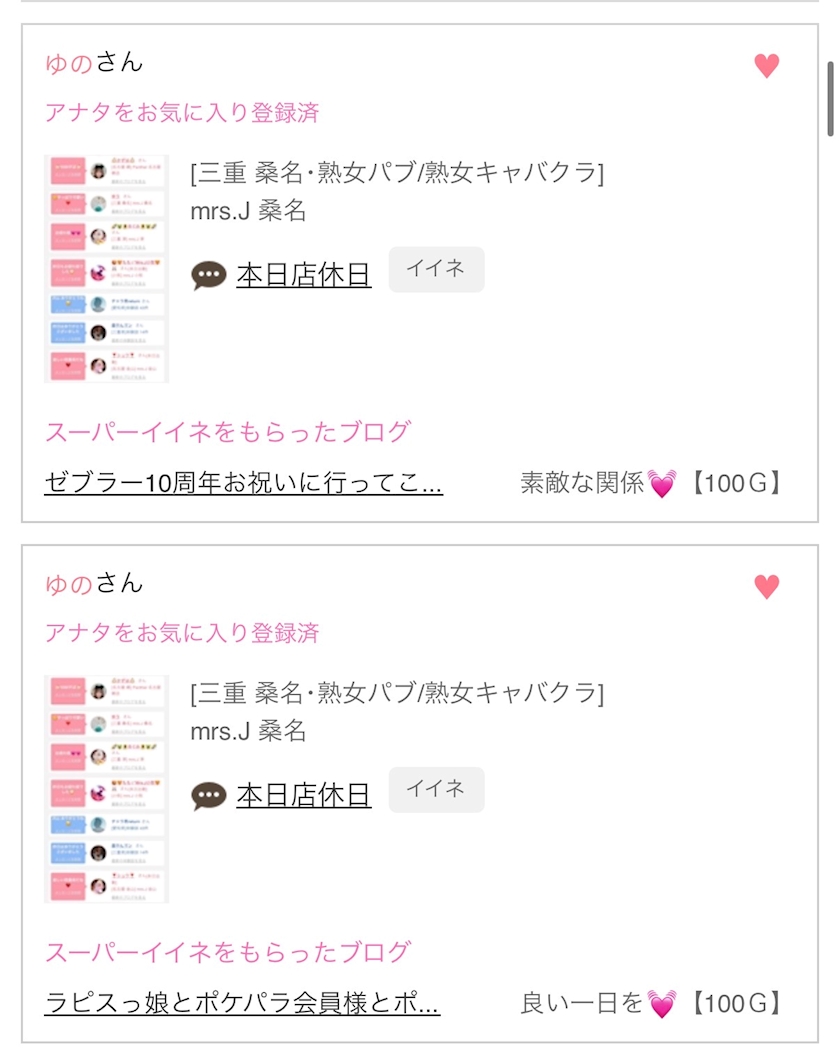Open the profile thumbnail in the ゼブラー10周年 card
The image size is (840, 1056).
[x=106, y=268]
